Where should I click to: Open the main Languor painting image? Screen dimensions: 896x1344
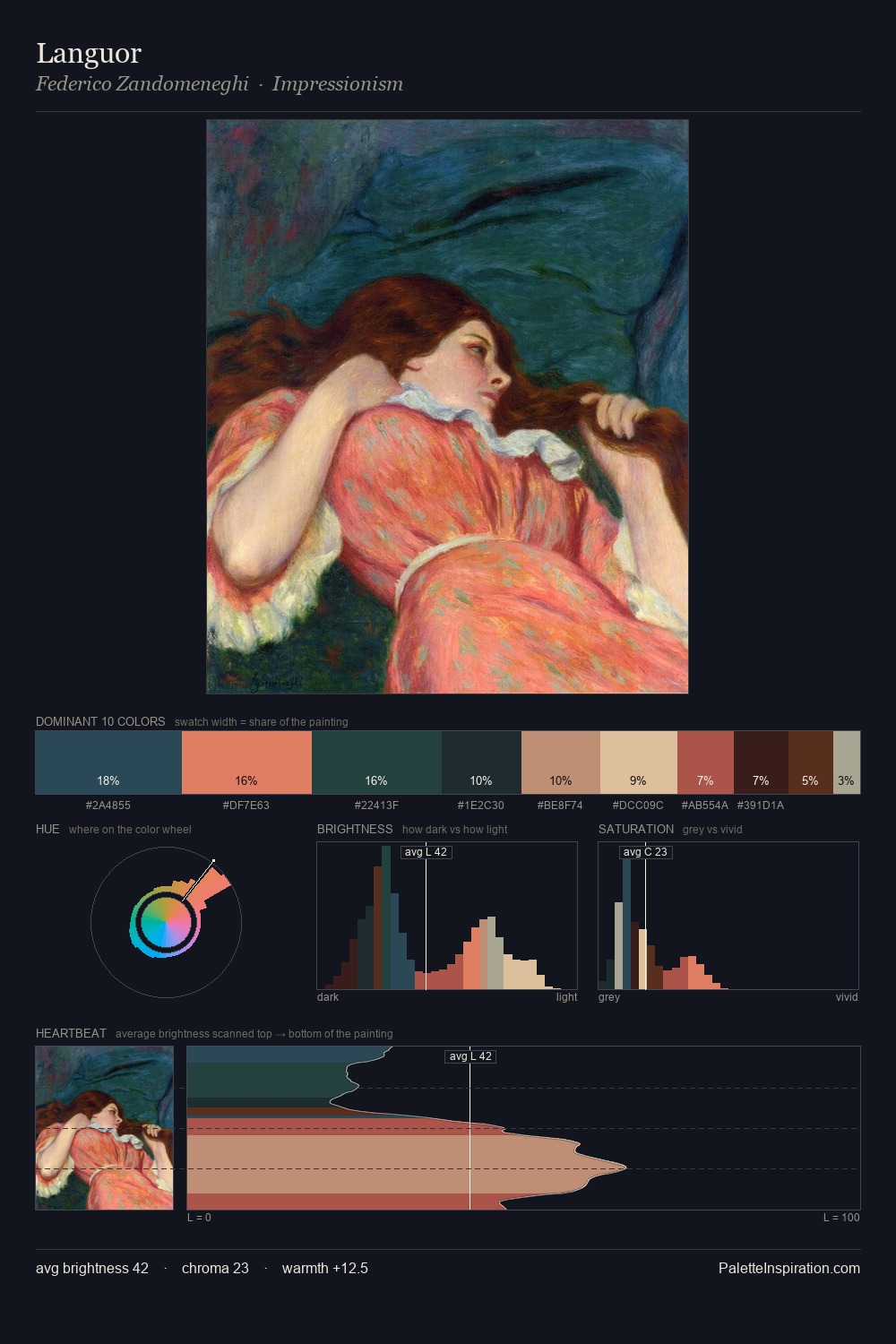(447, 407)
